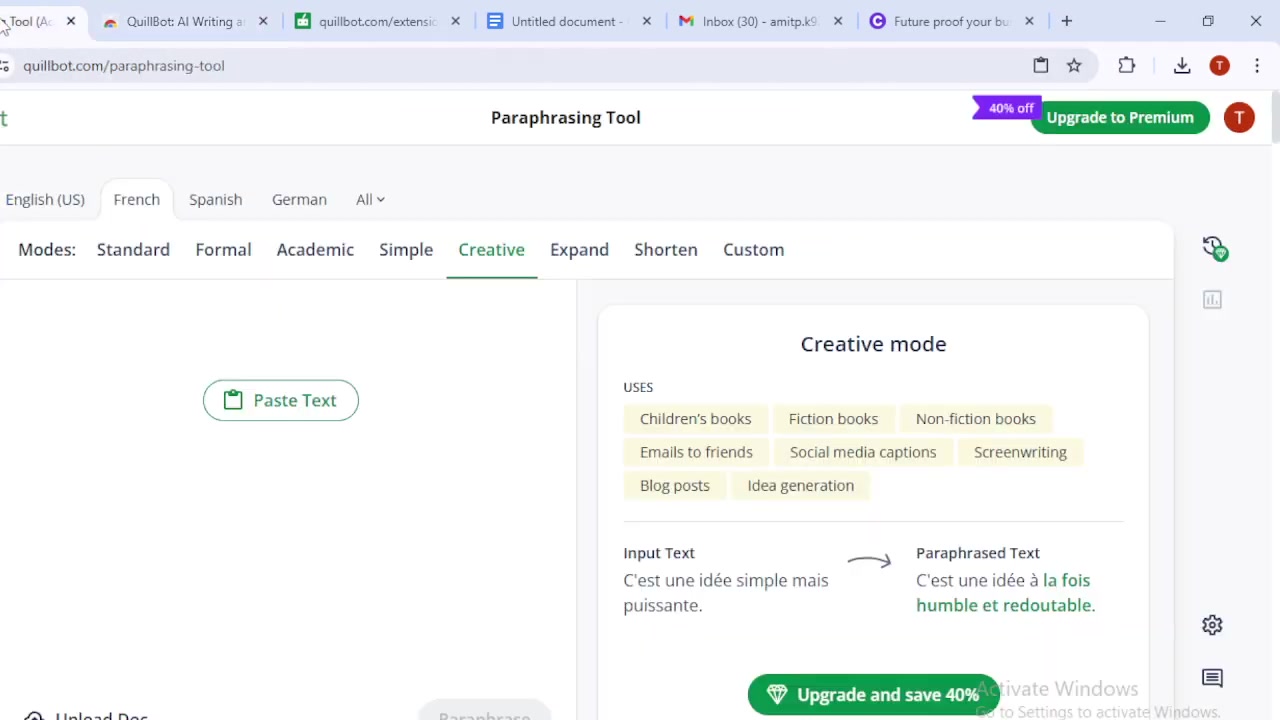Open Chrome profile T icon

(x=1219, y=65)
